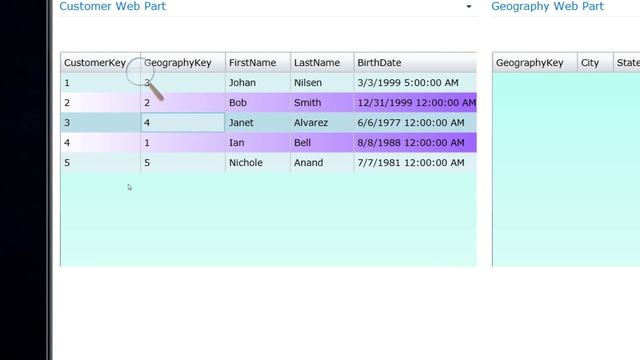
Task: Click the CustomerKey cell in Bob's row
Action: pyautogui.click(x=100, y=102)
